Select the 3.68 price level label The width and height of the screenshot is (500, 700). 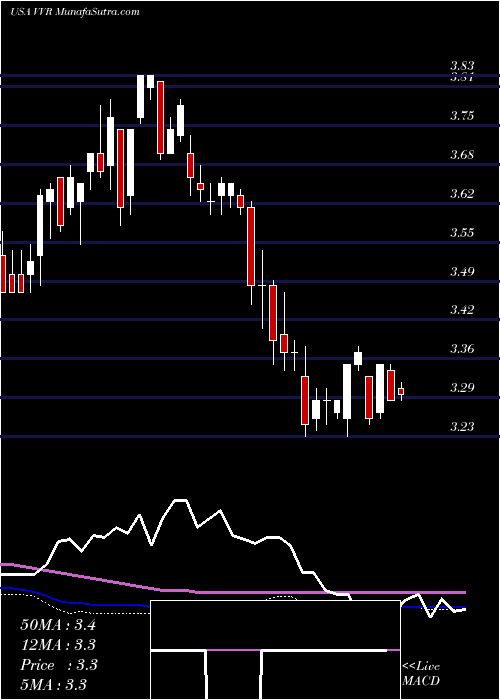461,155
